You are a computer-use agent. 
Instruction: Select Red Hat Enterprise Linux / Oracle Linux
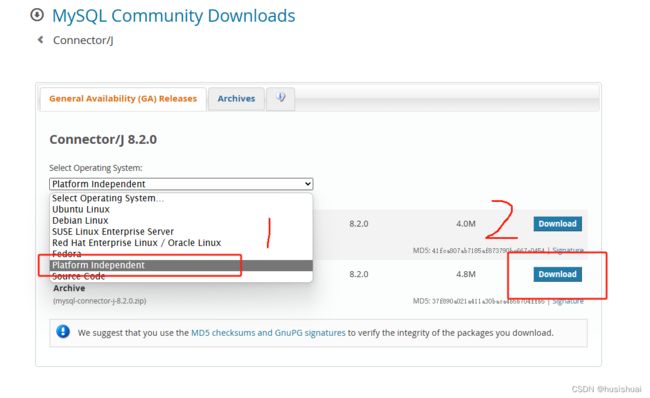(x=181, y=243)
